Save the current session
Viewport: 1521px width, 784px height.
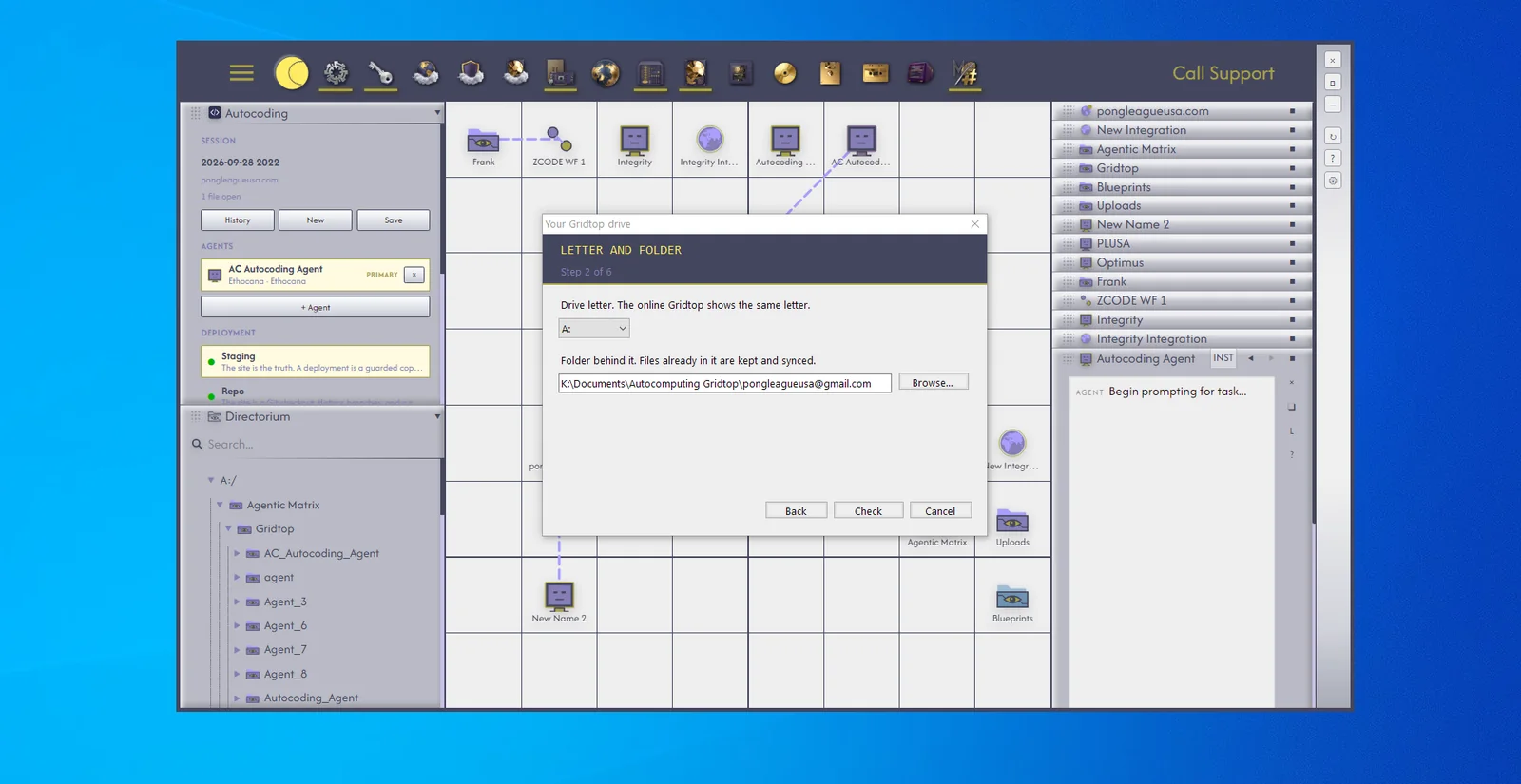(394, 220)
